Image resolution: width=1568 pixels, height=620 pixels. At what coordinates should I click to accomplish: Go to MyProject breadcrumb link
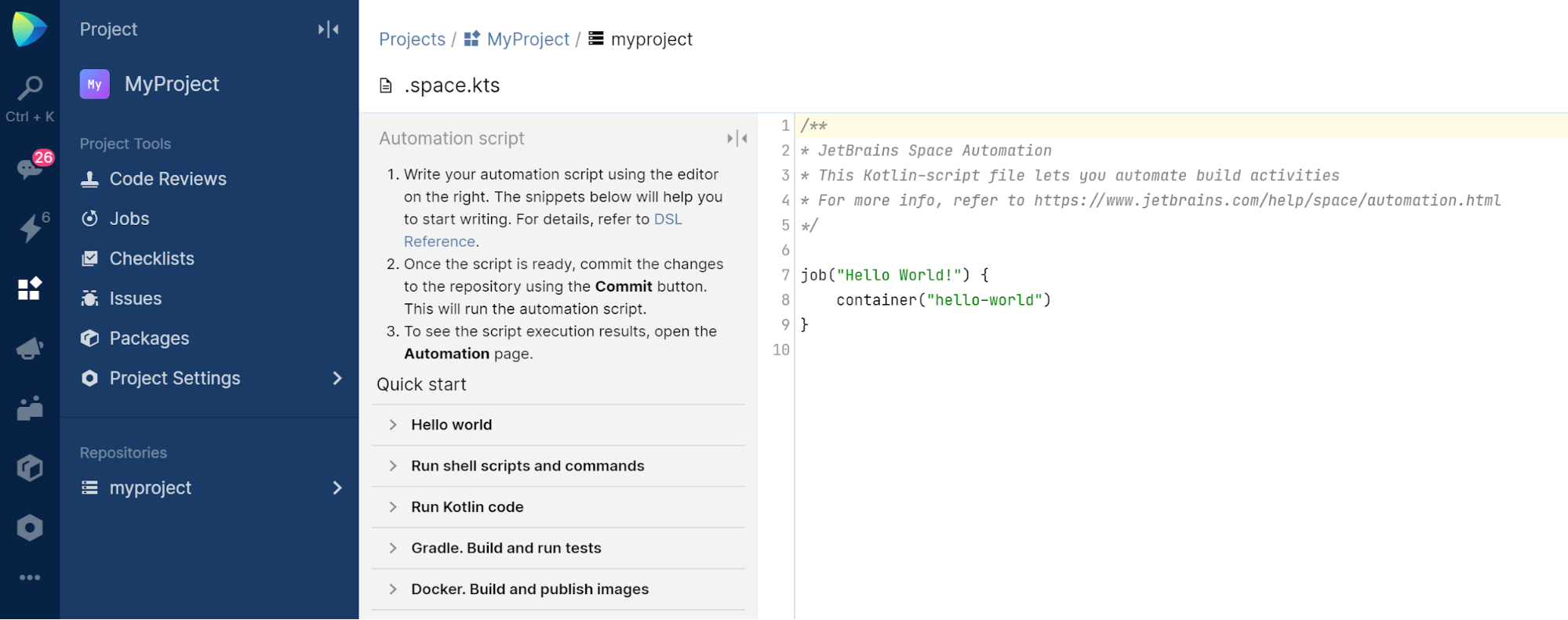click(528, 39)
